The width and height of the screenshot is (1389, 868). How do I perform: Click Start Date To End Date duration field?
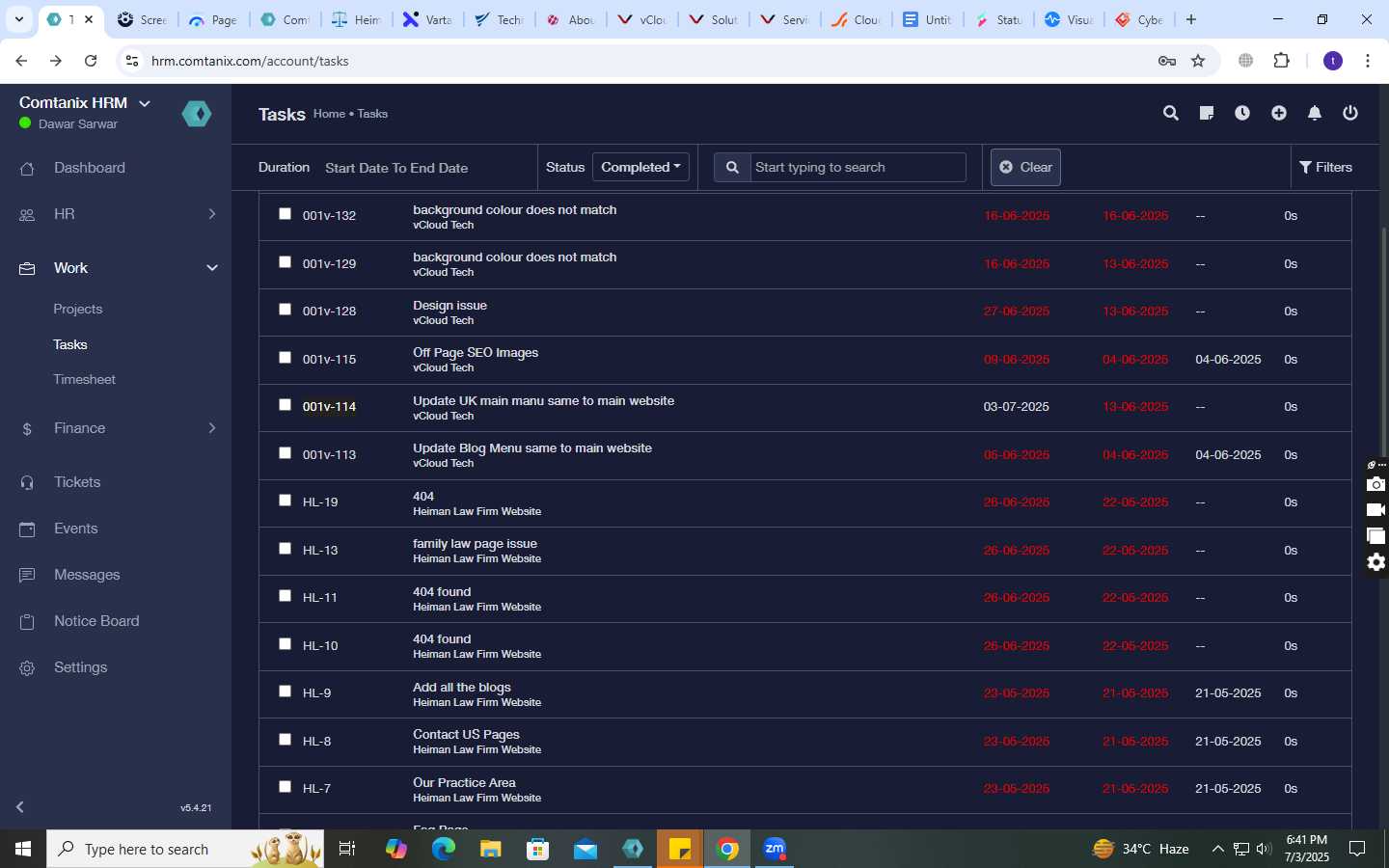click(396, 168)
